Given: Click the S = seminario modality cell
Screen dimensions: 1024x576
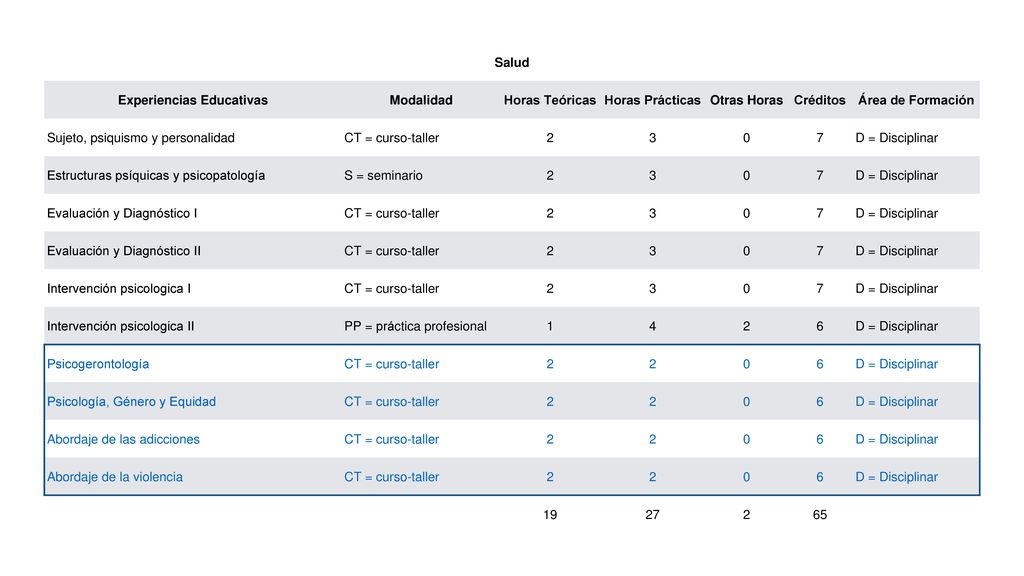Looking at the screenshot, I should tap(383, 176).
